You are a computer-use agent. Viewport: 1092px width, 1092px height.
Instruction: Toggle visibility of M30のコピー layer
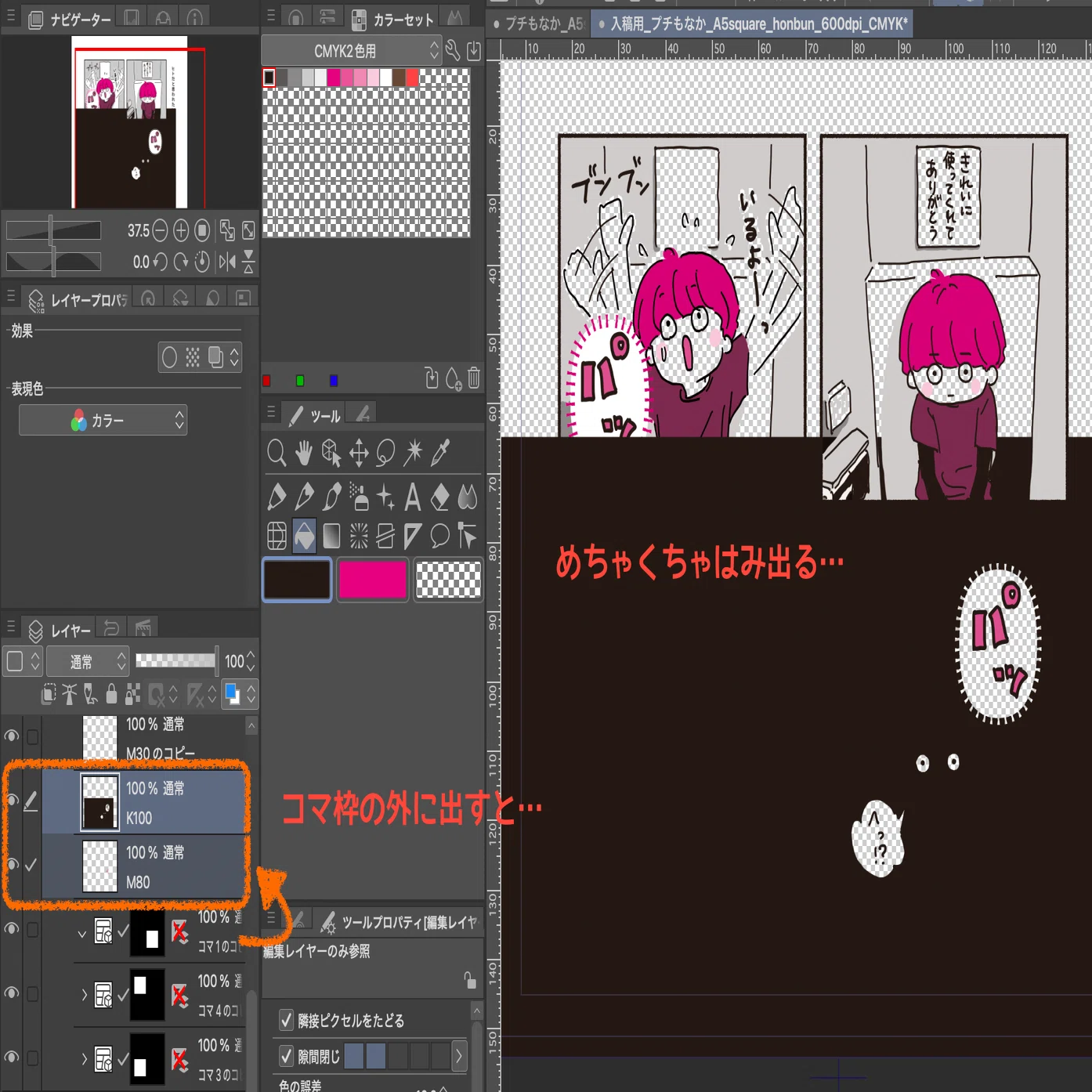point(12,736)
